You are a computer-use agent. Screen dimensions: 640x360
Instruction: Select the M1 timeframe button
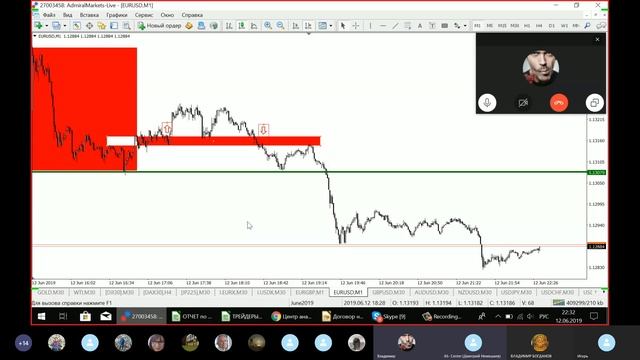point(477,26)
